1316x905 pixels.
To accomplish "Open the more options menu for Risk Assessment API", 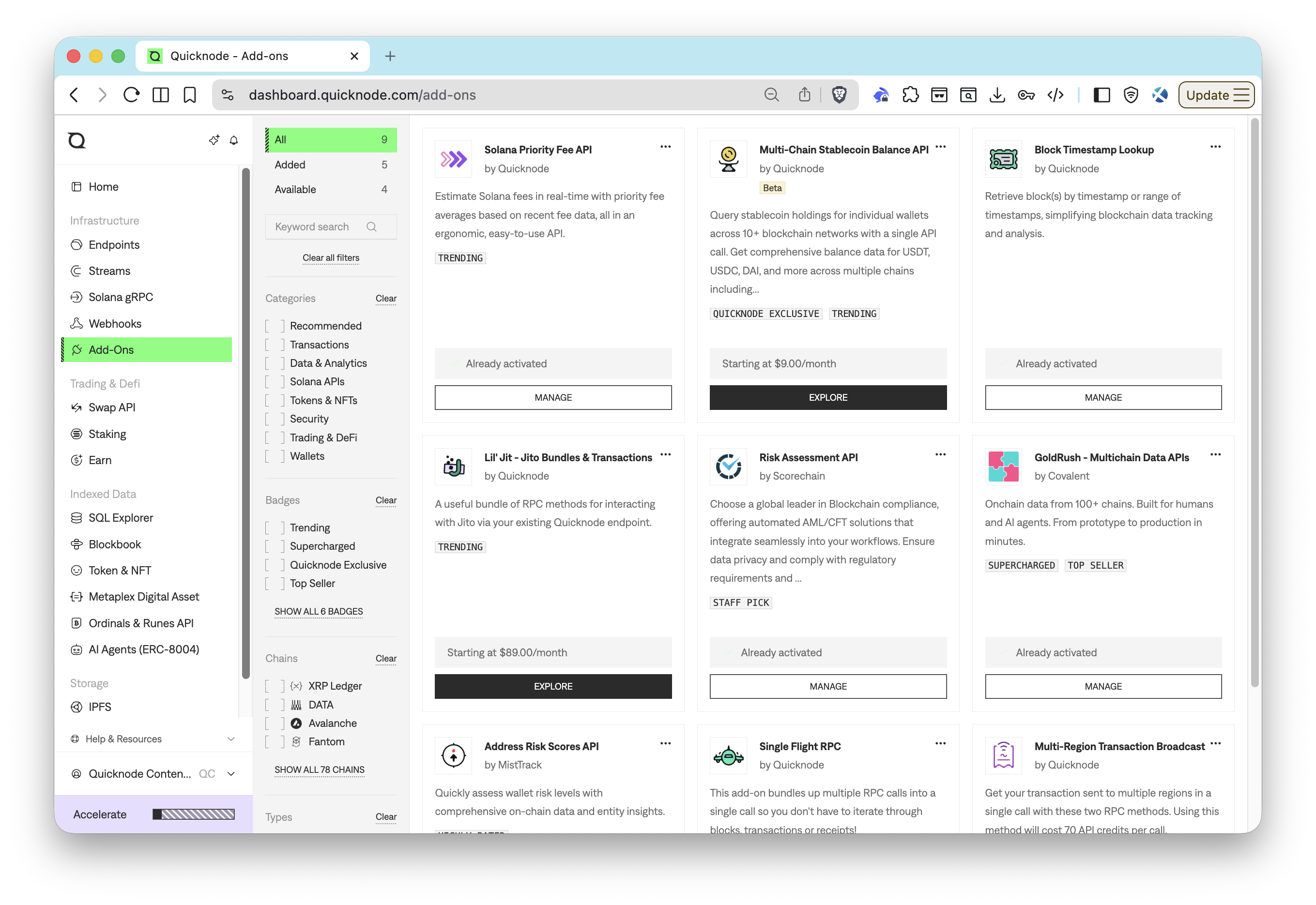I will click(x=940, y=454).
